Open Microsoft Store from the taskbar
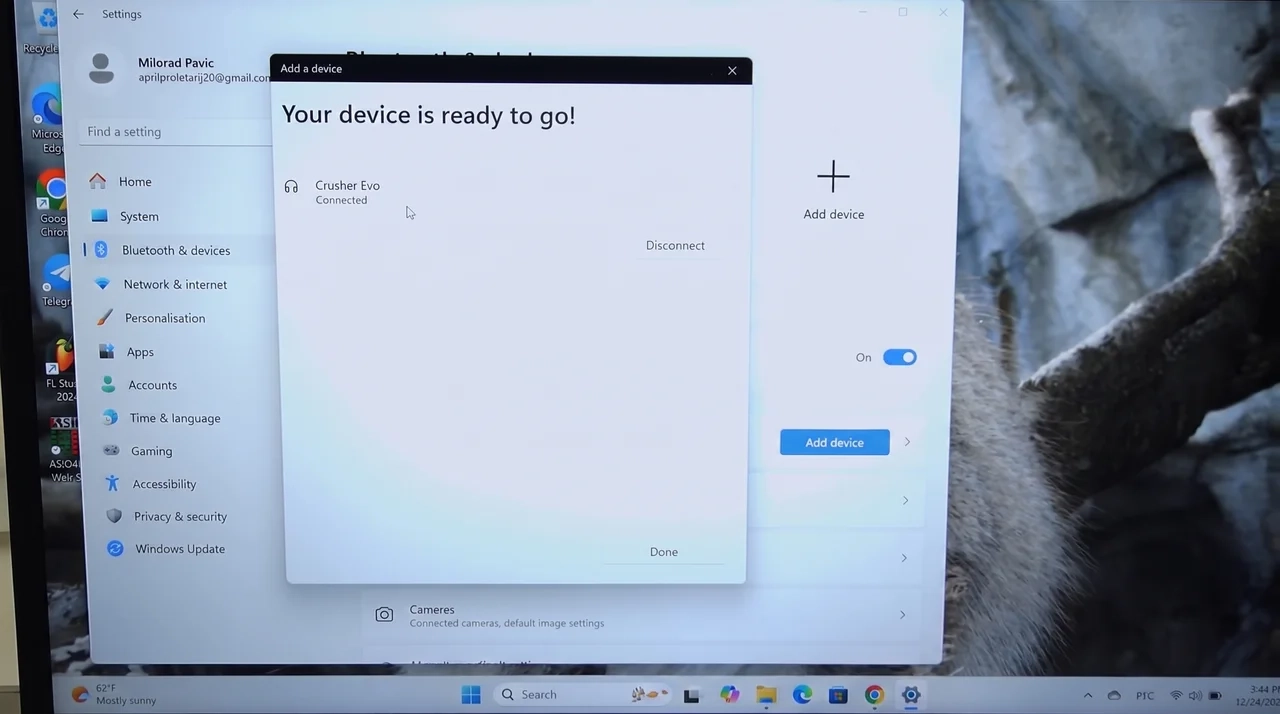The image size is (1280, 714). point(838,695)
